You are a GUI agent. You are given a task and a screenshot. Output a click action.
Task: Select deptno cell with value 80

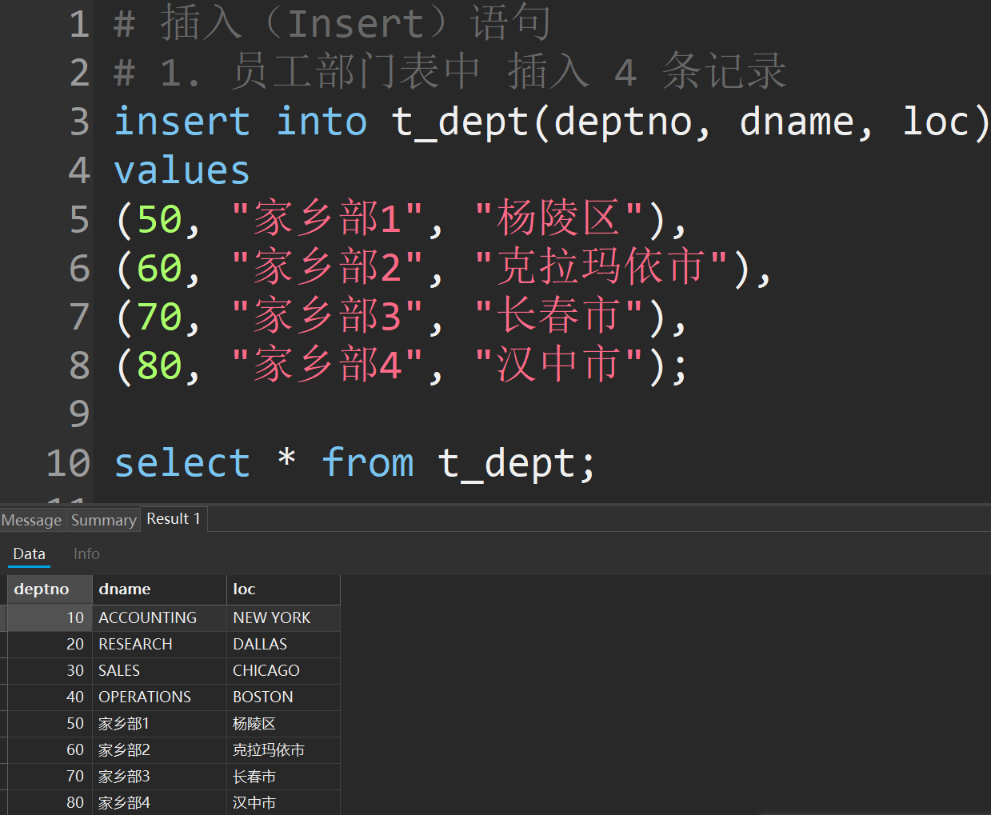50,802
